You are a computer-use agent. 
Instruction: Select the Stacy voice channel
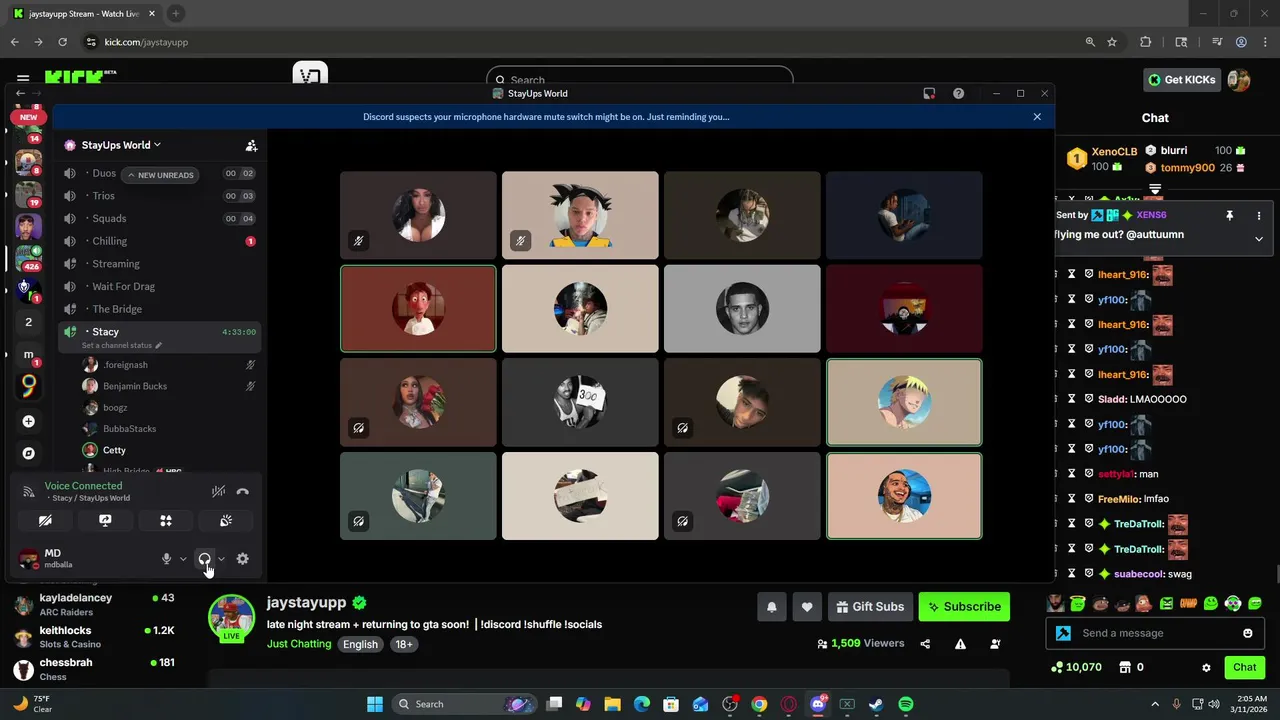click(159, 331)
